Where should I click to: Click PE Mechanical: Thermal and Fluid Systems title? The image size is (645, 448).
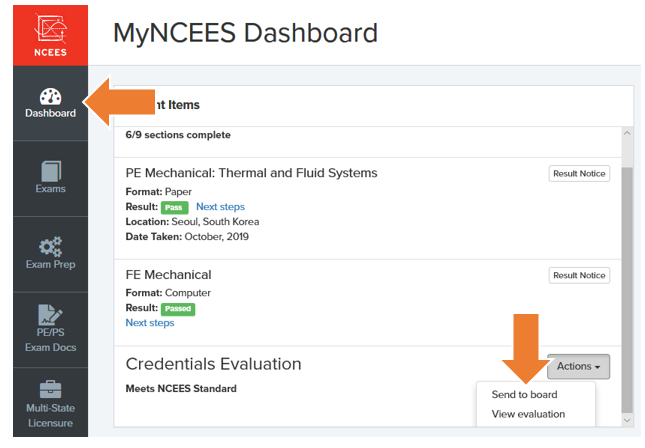251,173
